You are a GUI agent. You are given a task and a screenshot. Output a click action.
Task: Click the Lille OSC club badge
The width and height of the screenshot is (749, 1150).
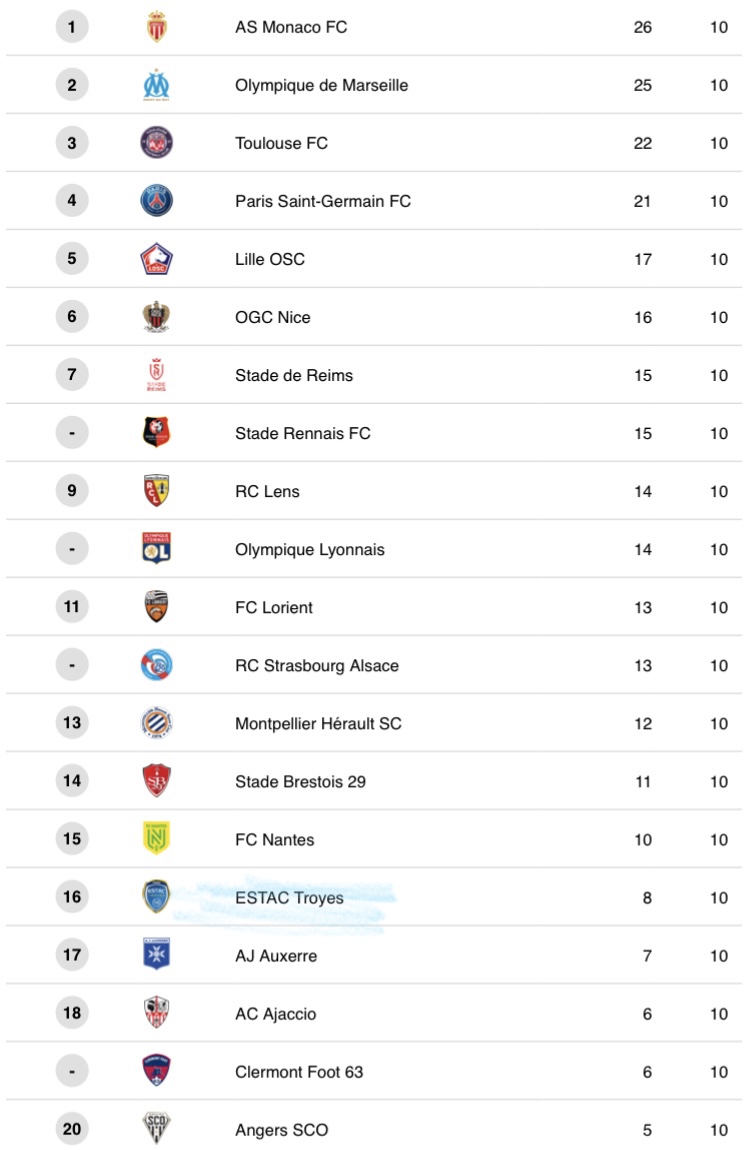pyautogui.click(x=156, y=259)
